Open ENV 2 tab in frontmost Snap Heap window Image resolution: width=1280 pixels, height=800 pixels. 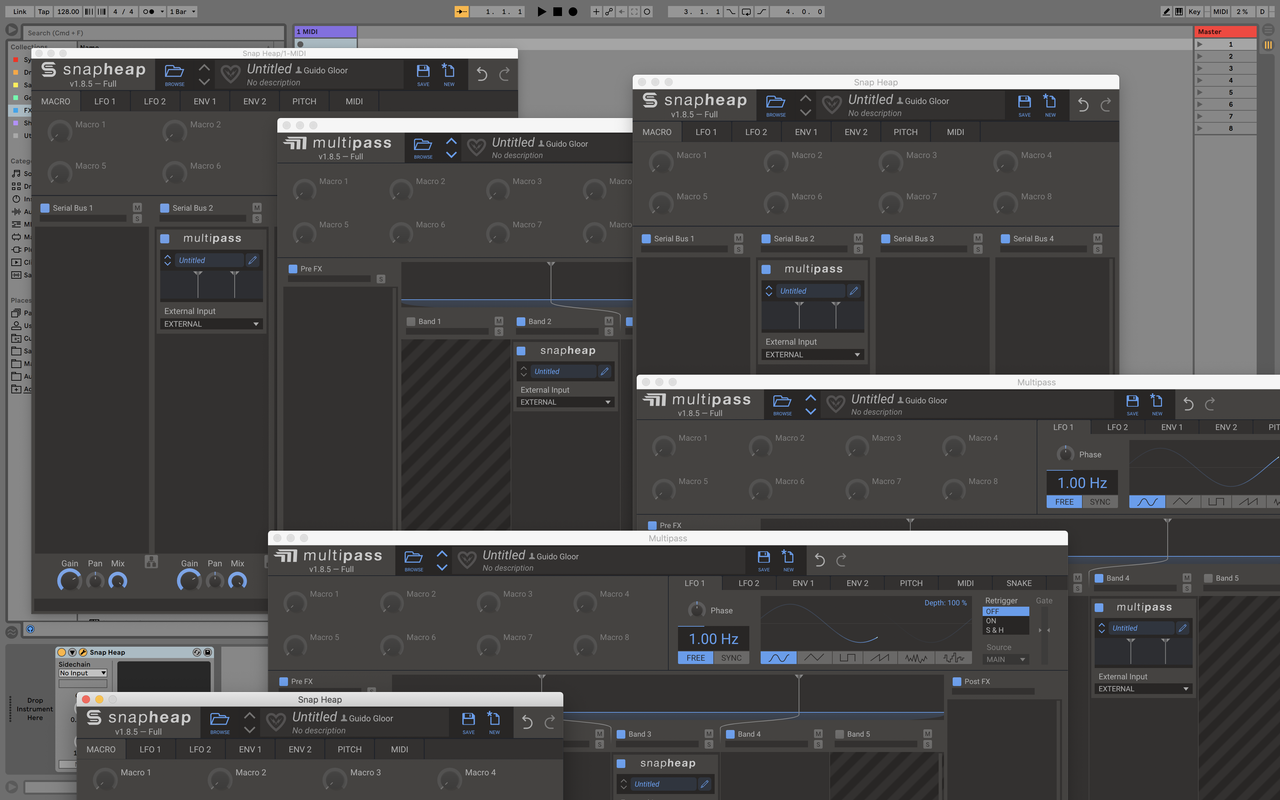tap(300, 749)
